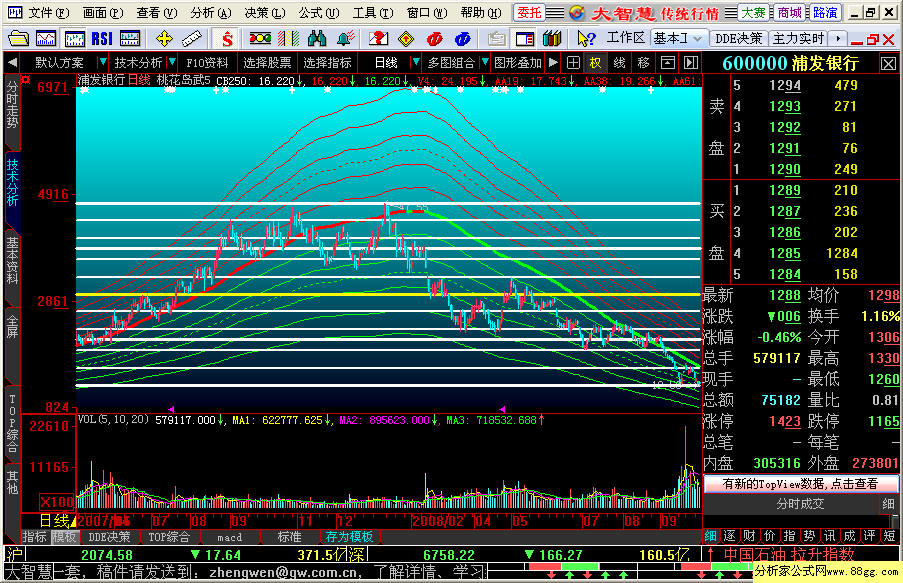Open the binoculars search icon
The width and height of the screenshot is (903, 583).
317,39
